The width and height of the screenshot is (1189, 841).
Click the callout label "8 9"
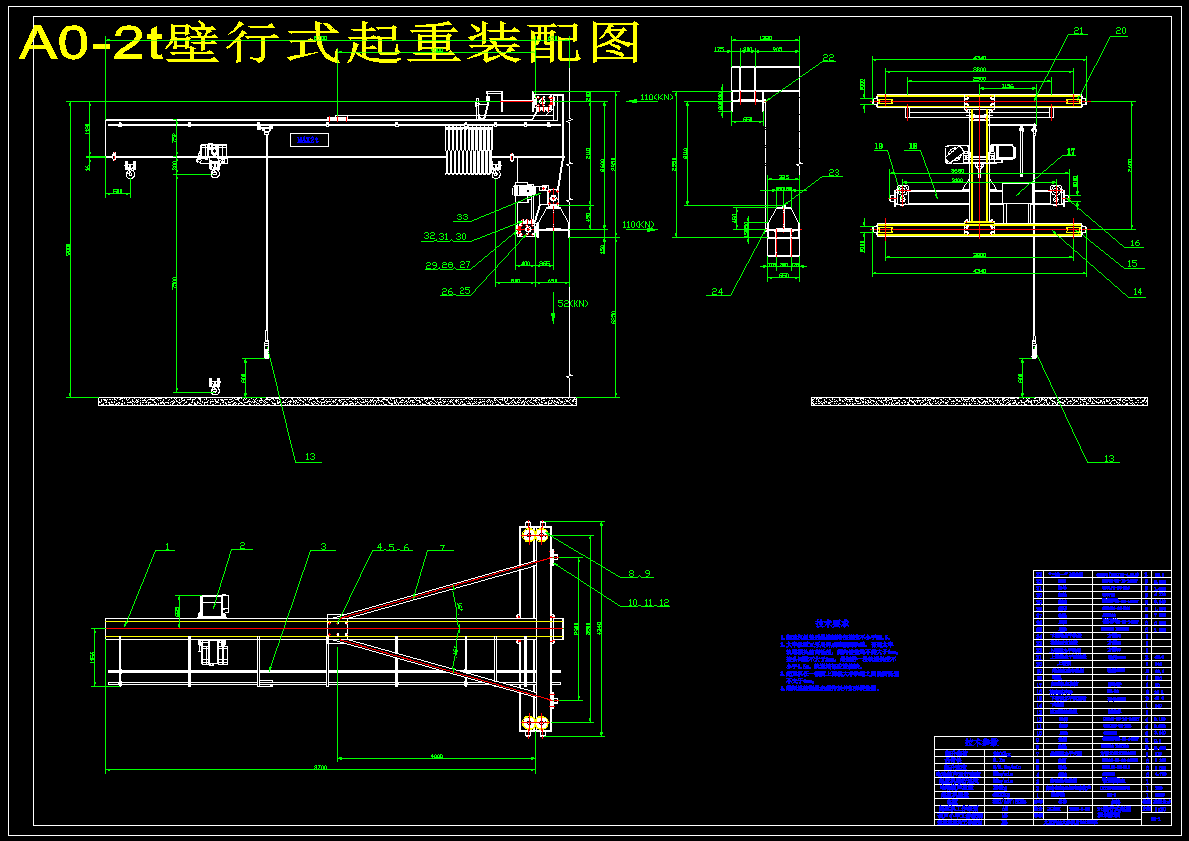click(639, 574)
